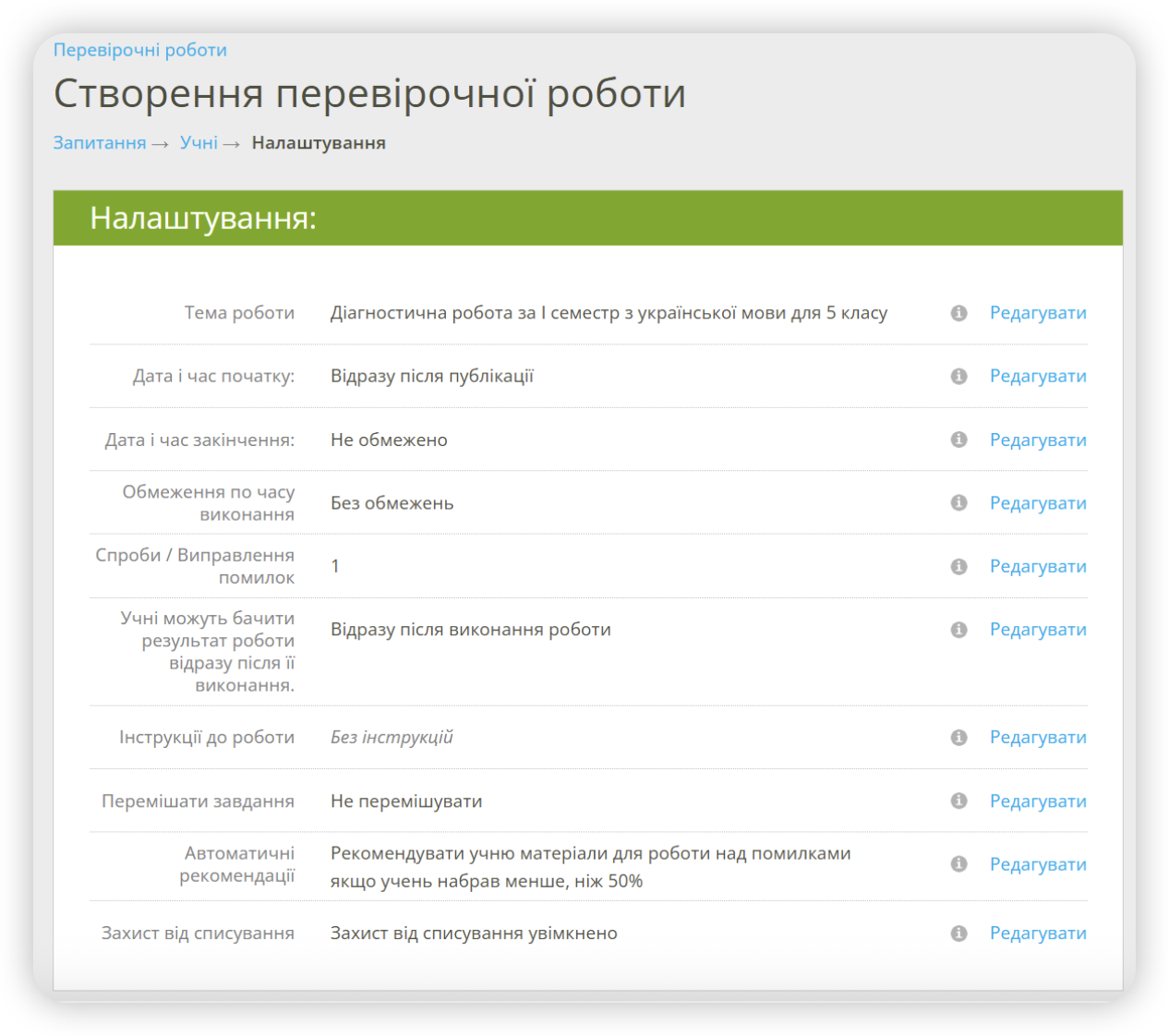
Task: View info about Перемішати завдання
Action: (958, 801)
